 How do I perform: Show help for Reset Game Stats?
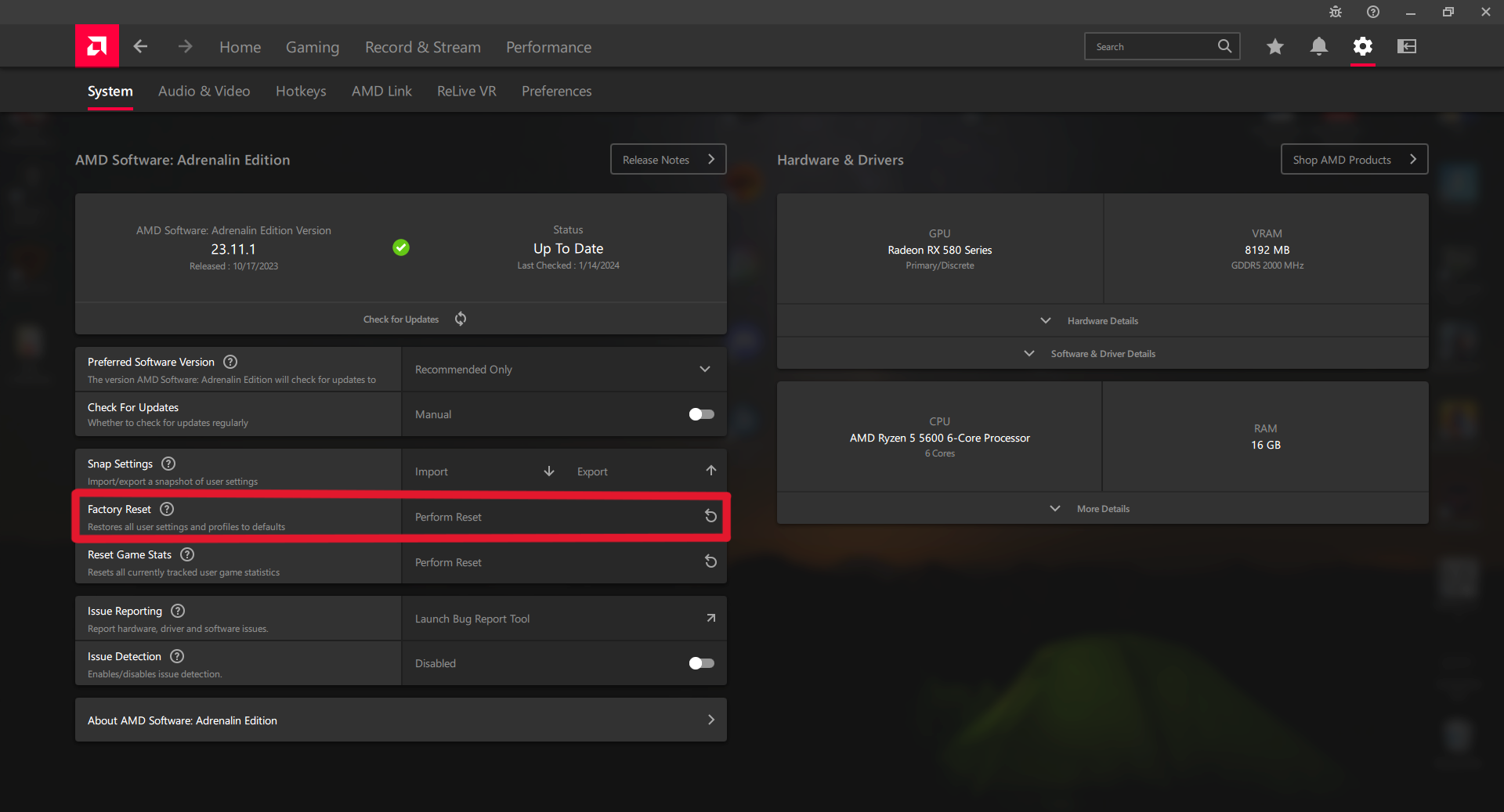(187, 554)
